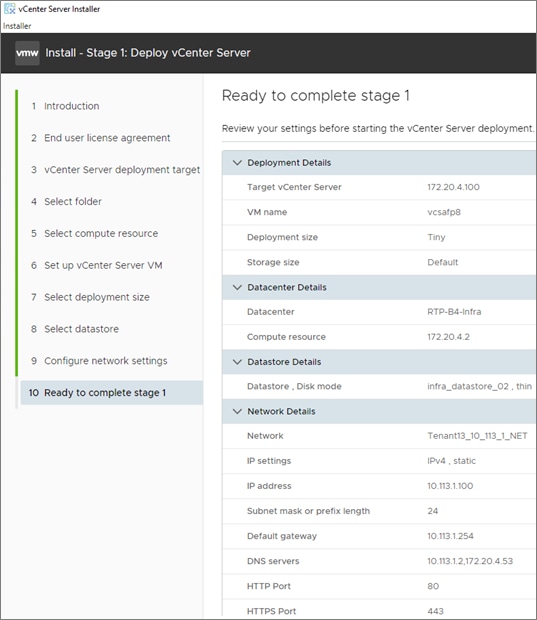This screenshot has width=537, height=620.
Task: Collapse the Datastore Details section
Action: tap(237, 361)
